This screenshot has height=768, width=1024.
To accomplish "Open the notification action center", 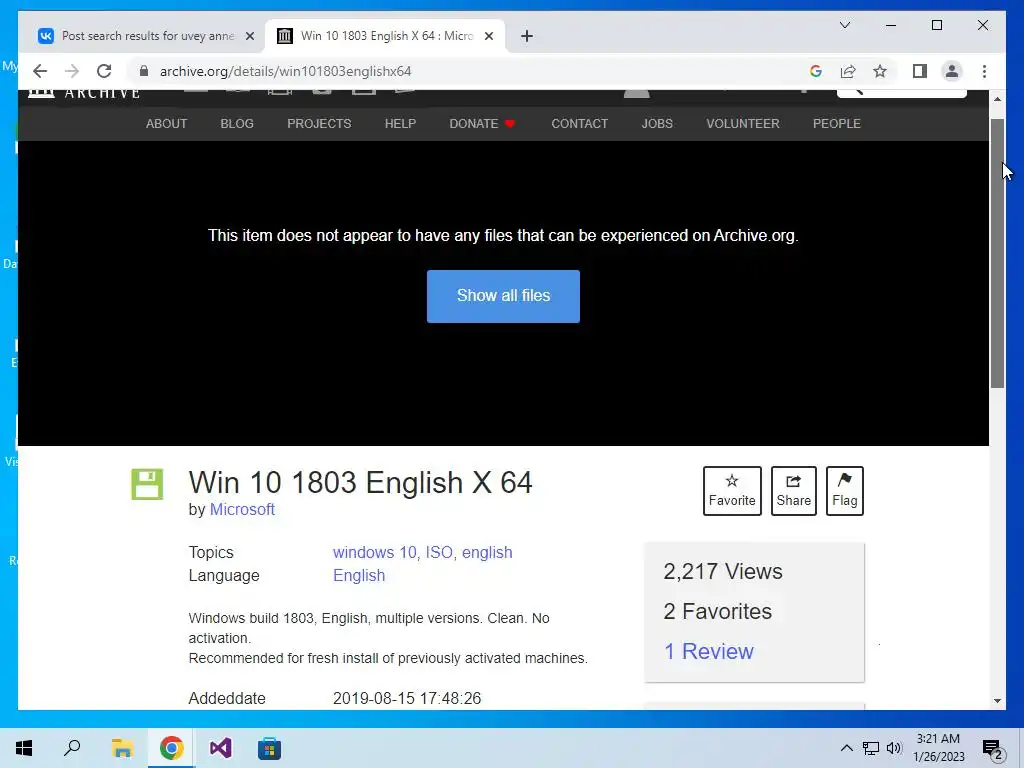I will tap(992, 749).
